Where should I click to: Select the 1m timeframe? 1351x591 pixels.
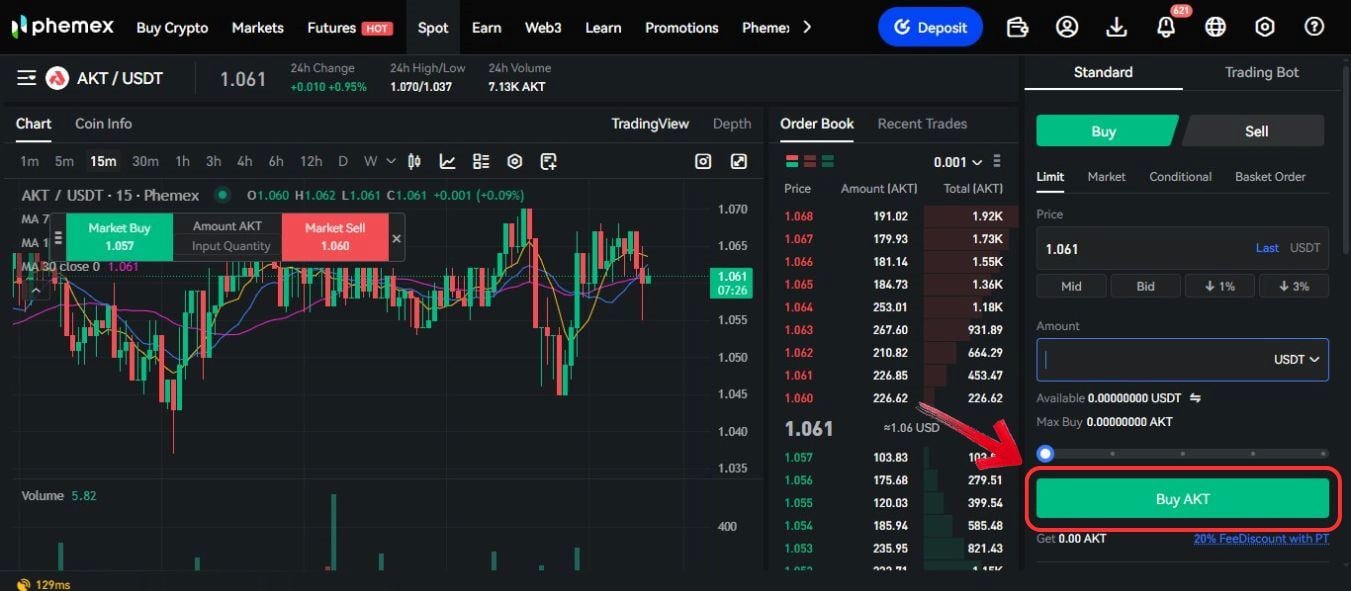29,161
